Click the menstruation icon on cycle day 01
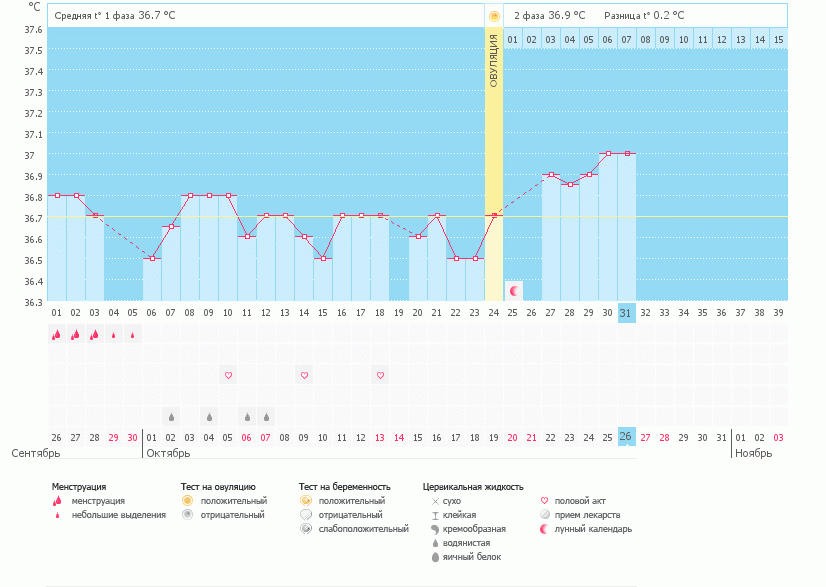 pyautogui.click(x=57, y=335)
